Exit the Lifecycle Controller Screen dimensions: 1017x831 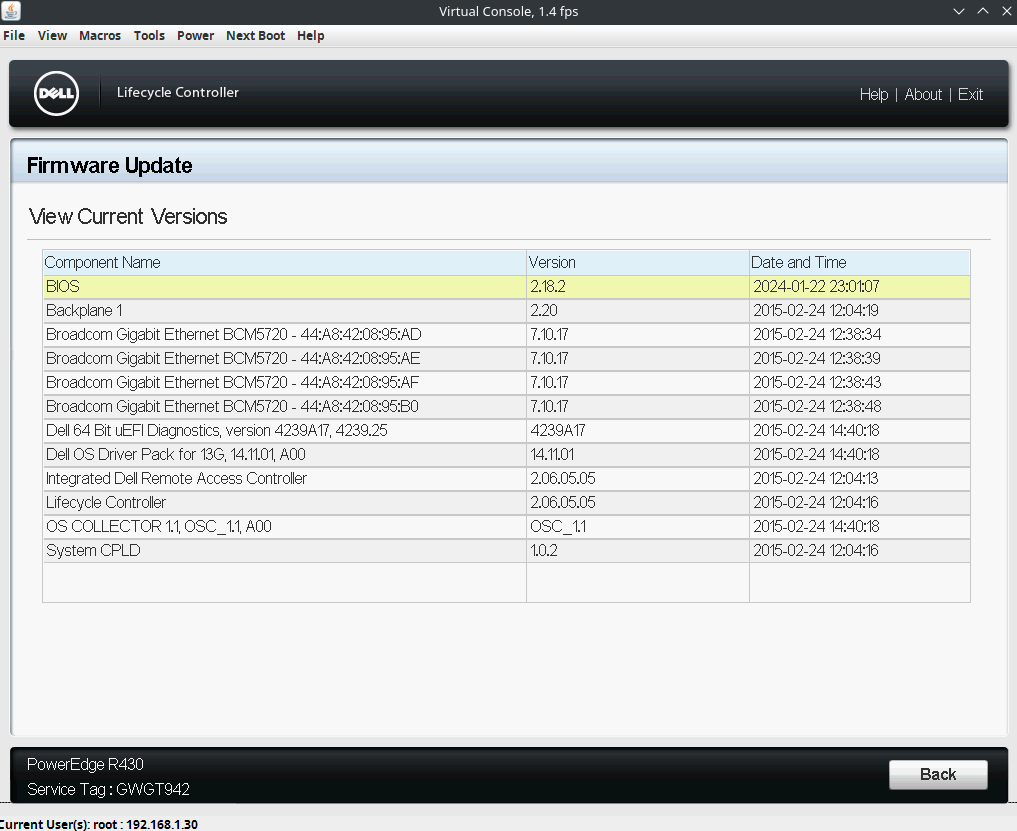969,94
